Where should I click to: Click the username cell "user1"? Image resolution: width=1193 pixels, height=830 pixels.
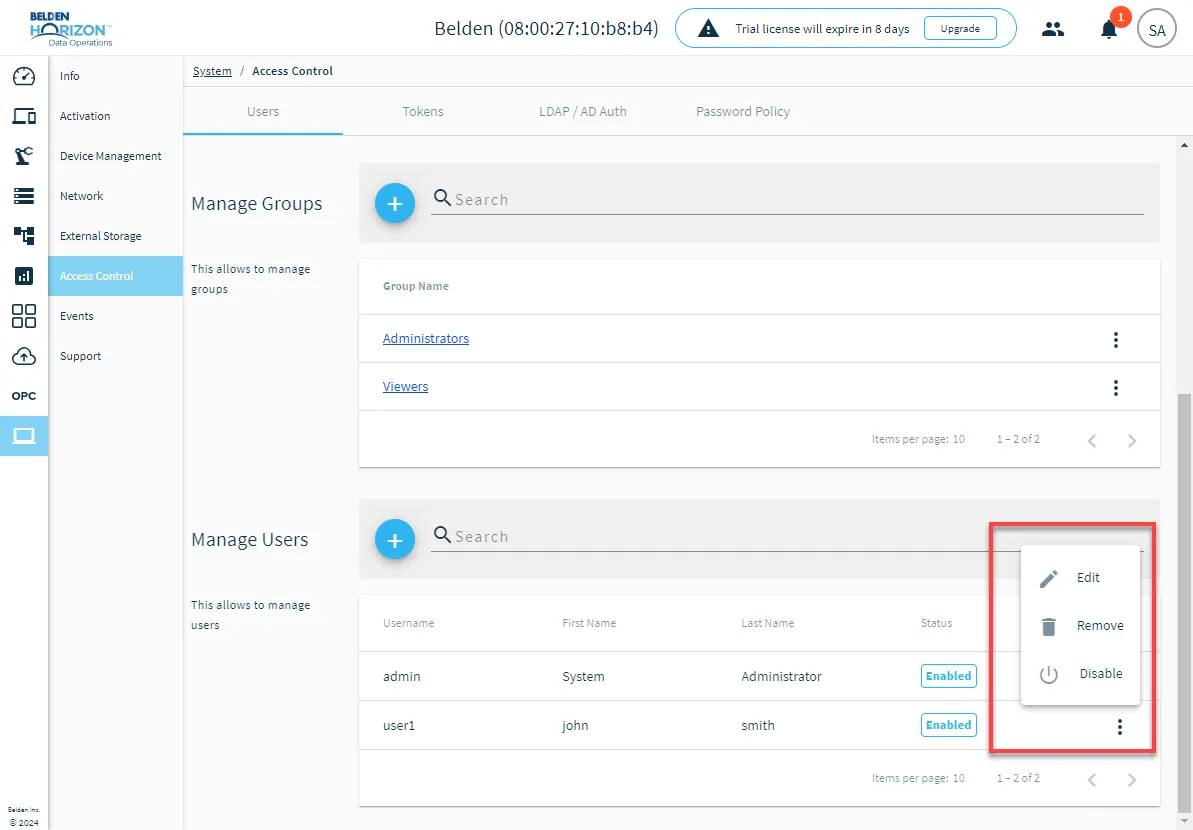[x=399, y=725]
